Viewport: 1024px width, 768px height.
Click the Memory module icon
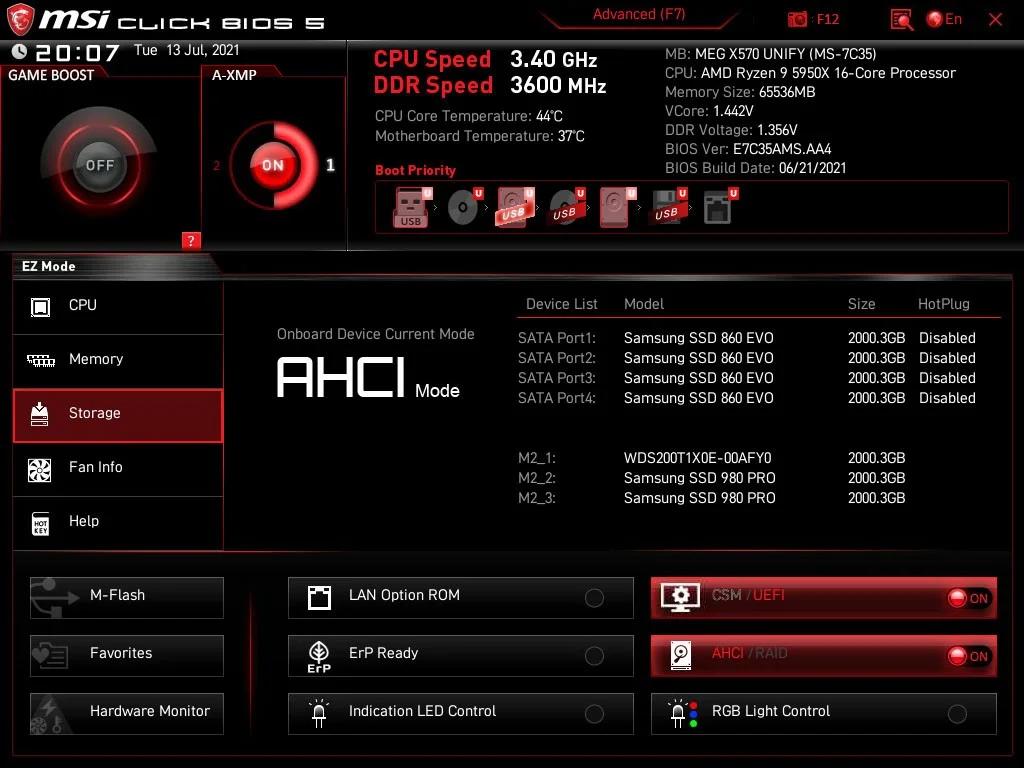(x=40, y=360)
